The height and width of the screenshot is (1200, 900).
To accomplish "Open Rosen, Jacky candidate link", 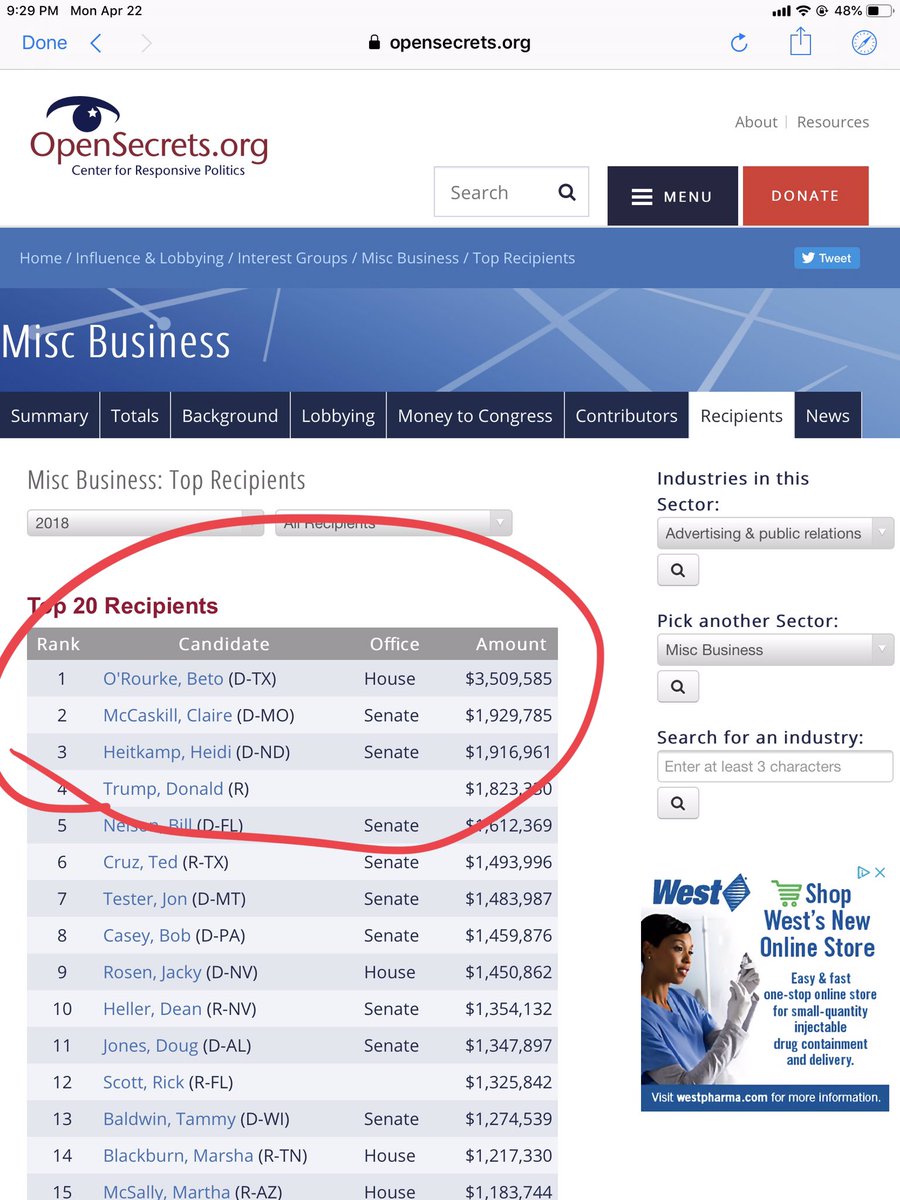I will [x=152, y=972].
